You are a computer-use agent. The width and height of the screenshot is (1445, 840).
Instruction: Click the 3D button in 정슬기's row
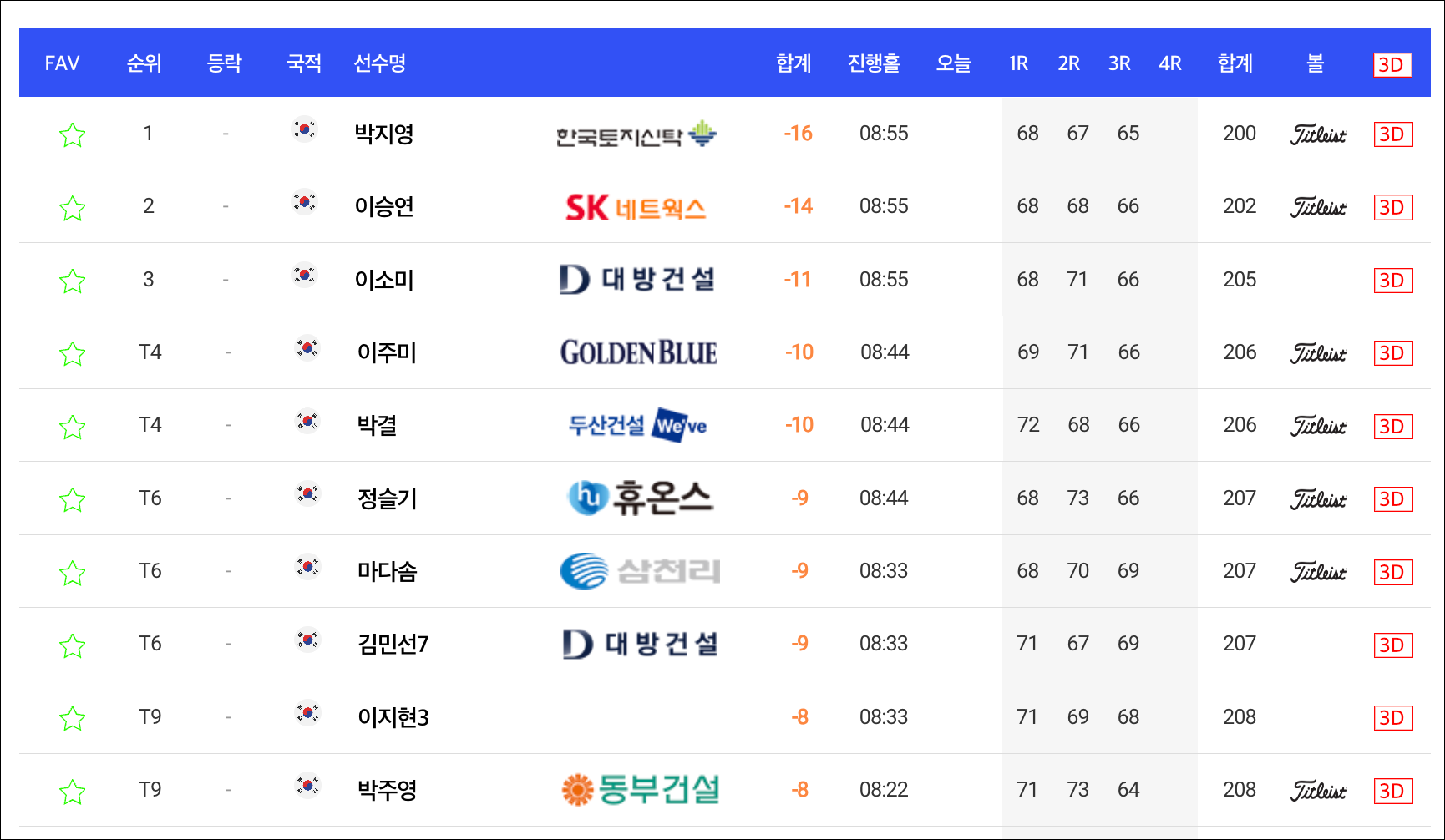pyautogui.click(x=1392, y=498)
